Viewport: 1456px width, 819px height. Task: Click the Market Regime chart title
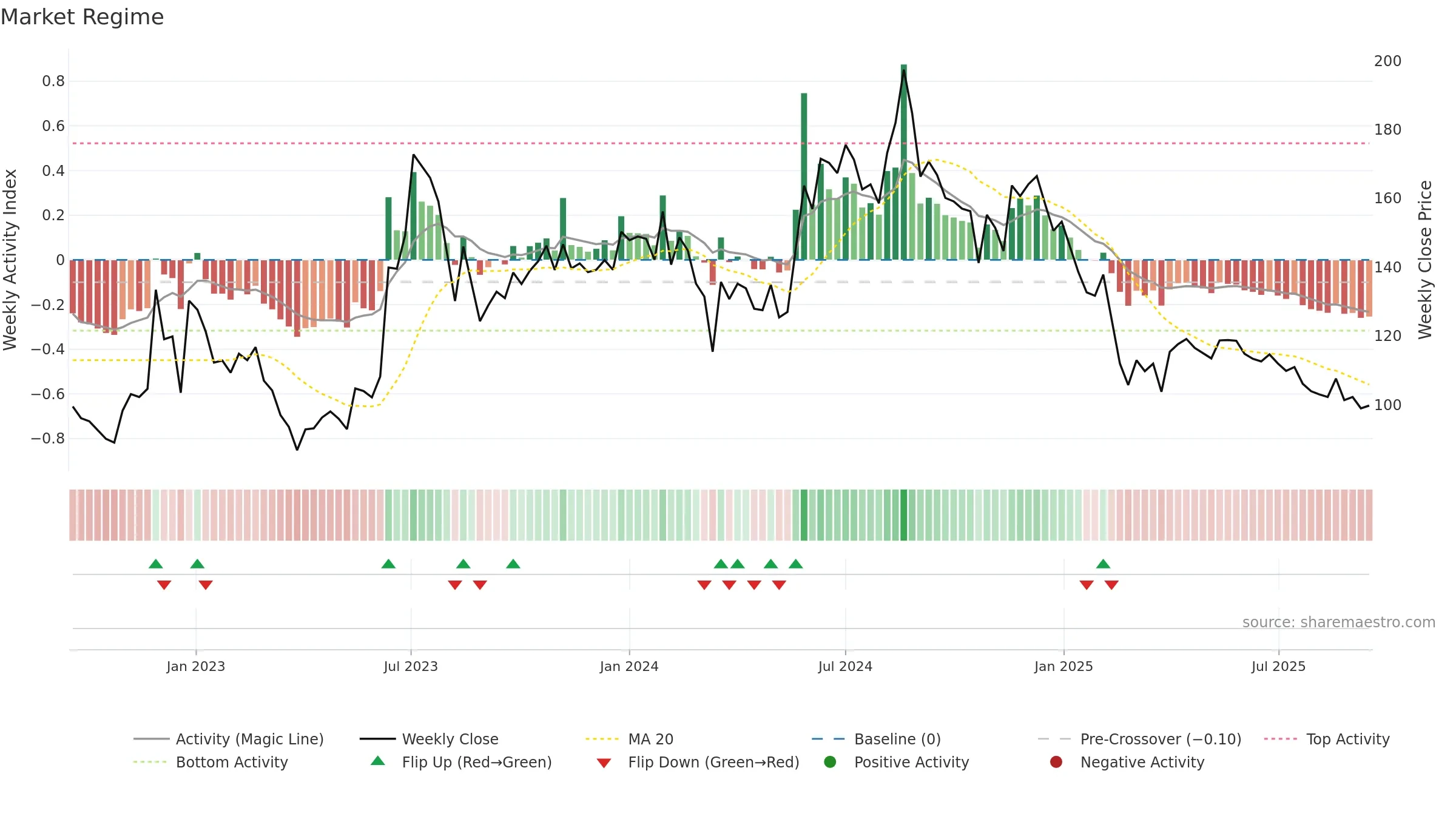pos(83,17)
